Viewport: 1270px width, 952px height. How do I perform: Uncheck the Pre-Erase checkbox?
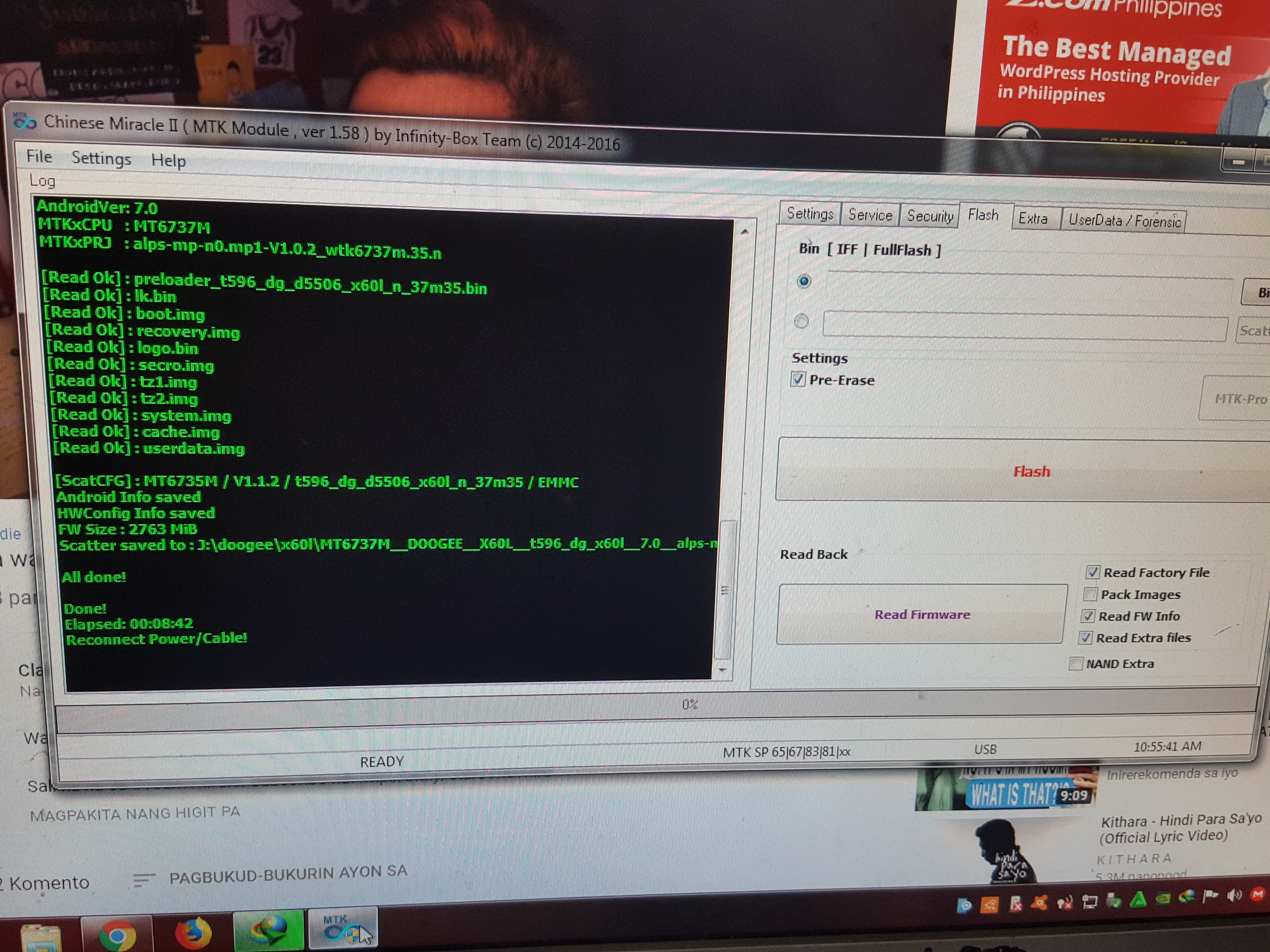point(798,379)
